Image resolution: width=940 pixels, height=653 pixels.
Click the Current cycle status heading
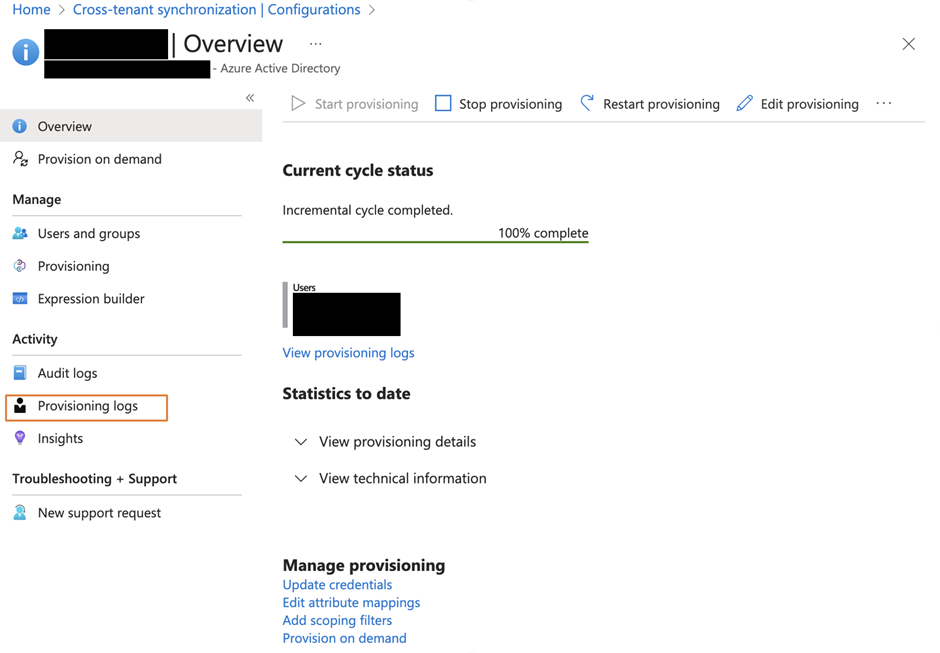click(357, 170)
